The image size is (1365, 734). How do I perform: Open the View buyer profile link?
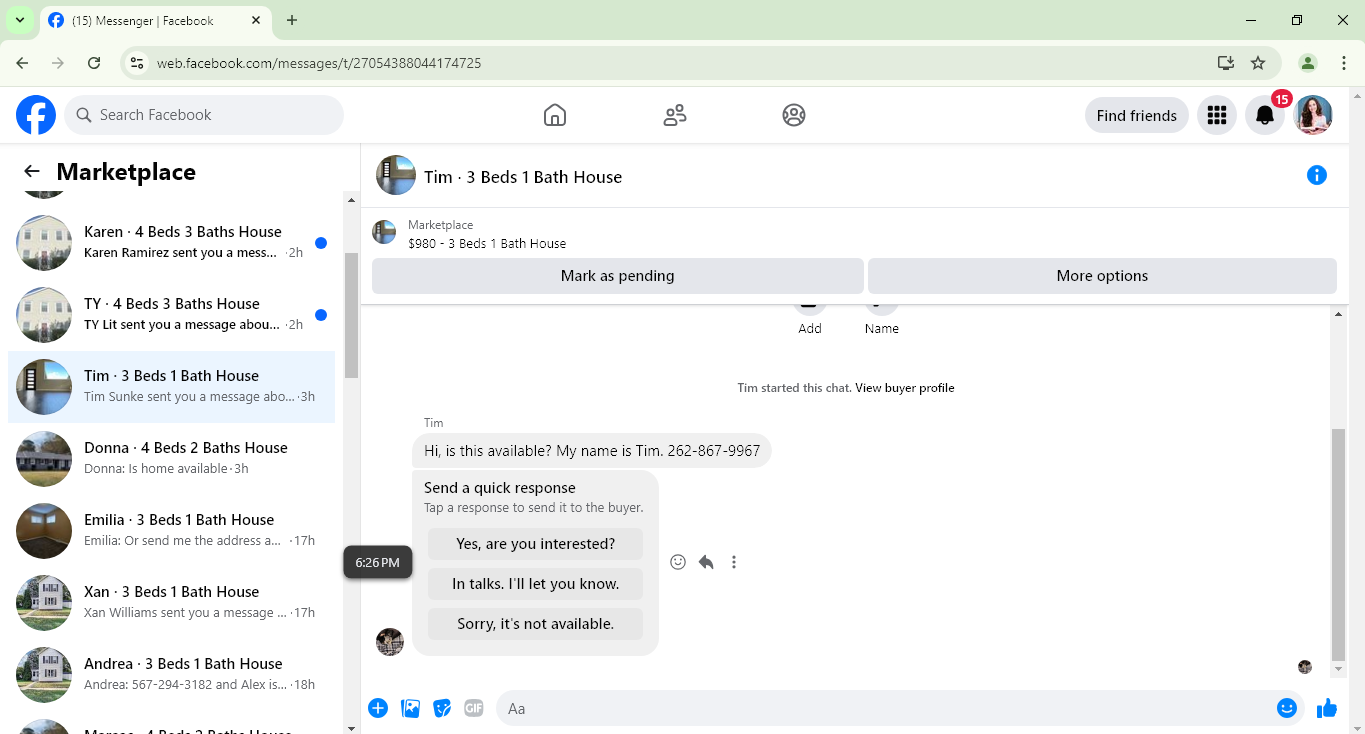(x=905, y=388)
